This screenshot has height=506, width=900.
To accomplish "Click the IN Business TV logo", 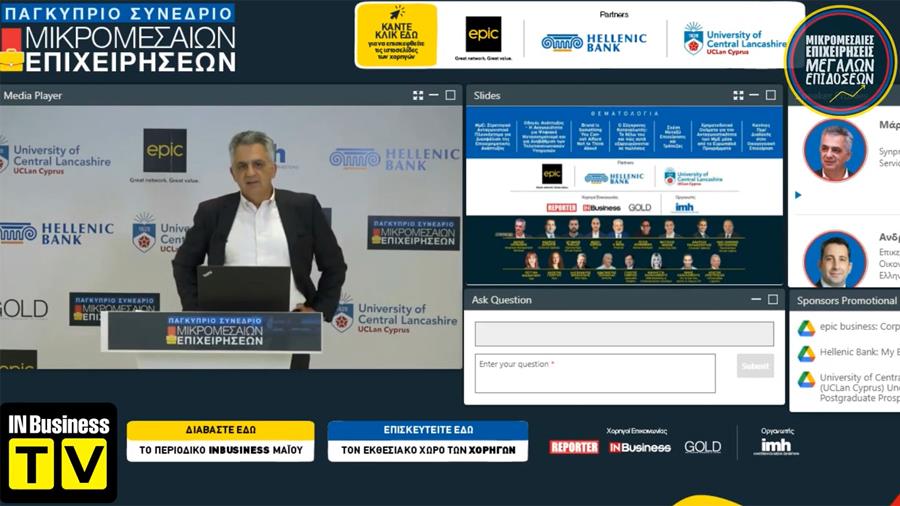I will (58, 453).
